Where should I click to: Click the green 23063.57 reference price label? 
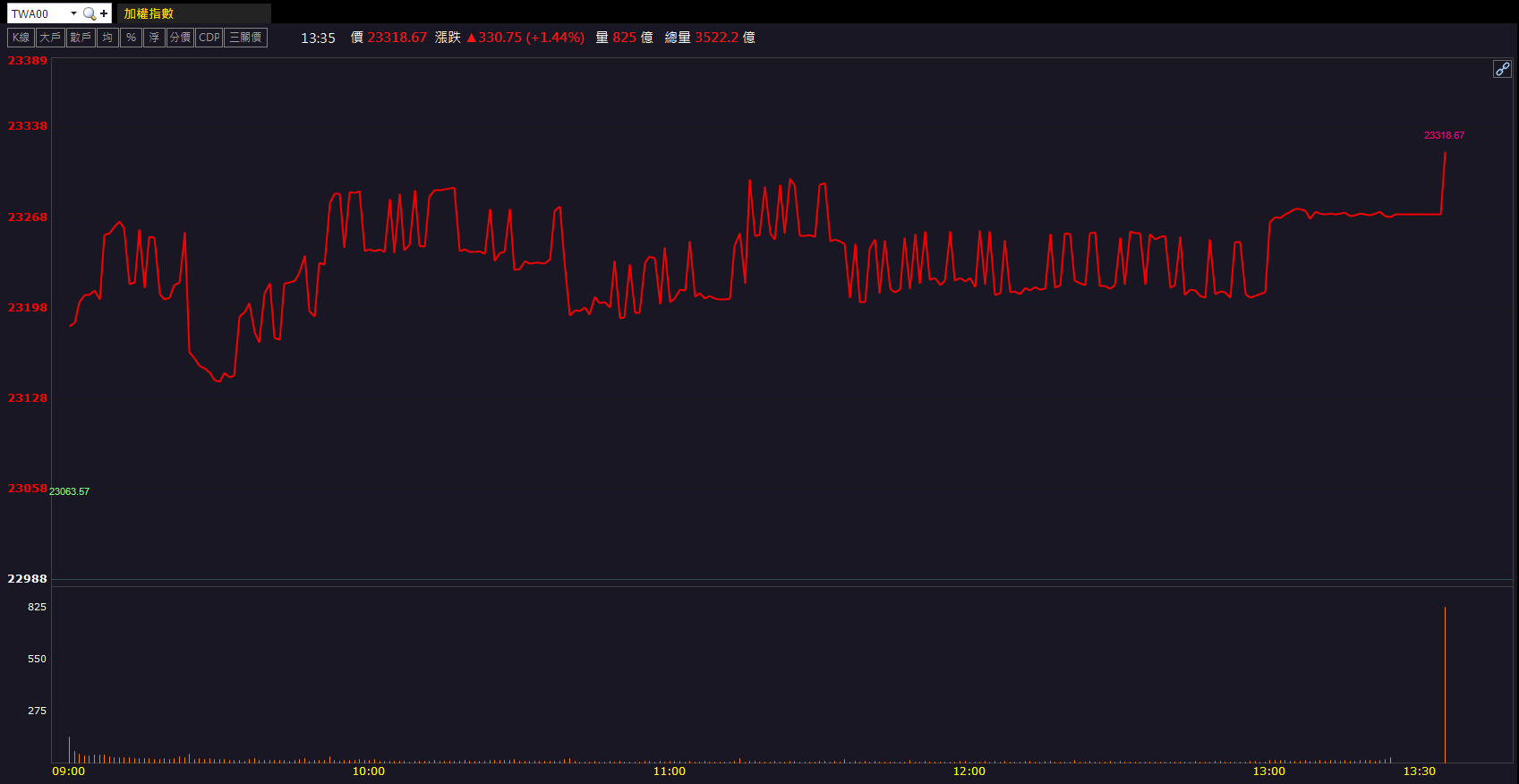tap(69, 491)
